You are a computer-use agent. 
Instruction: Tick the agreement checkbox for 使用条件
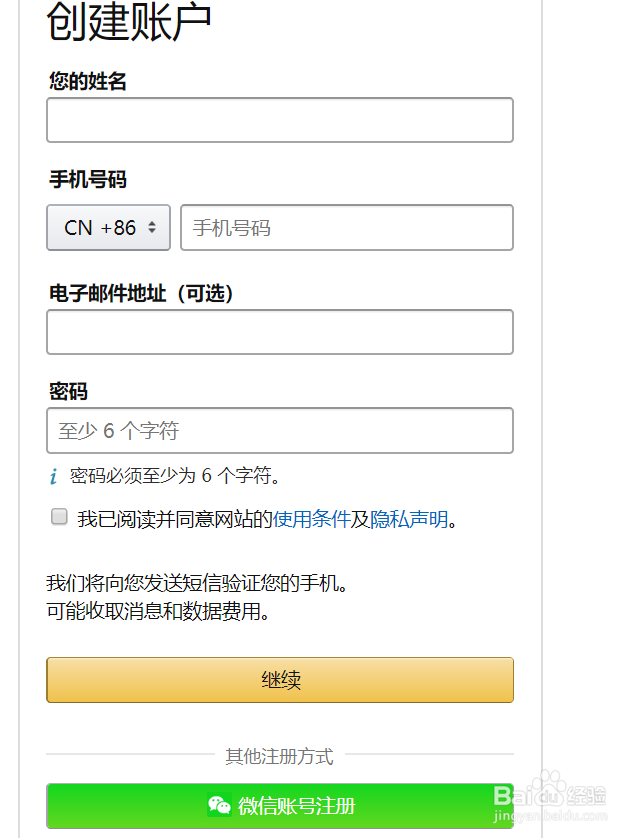(x=59, y=518)
